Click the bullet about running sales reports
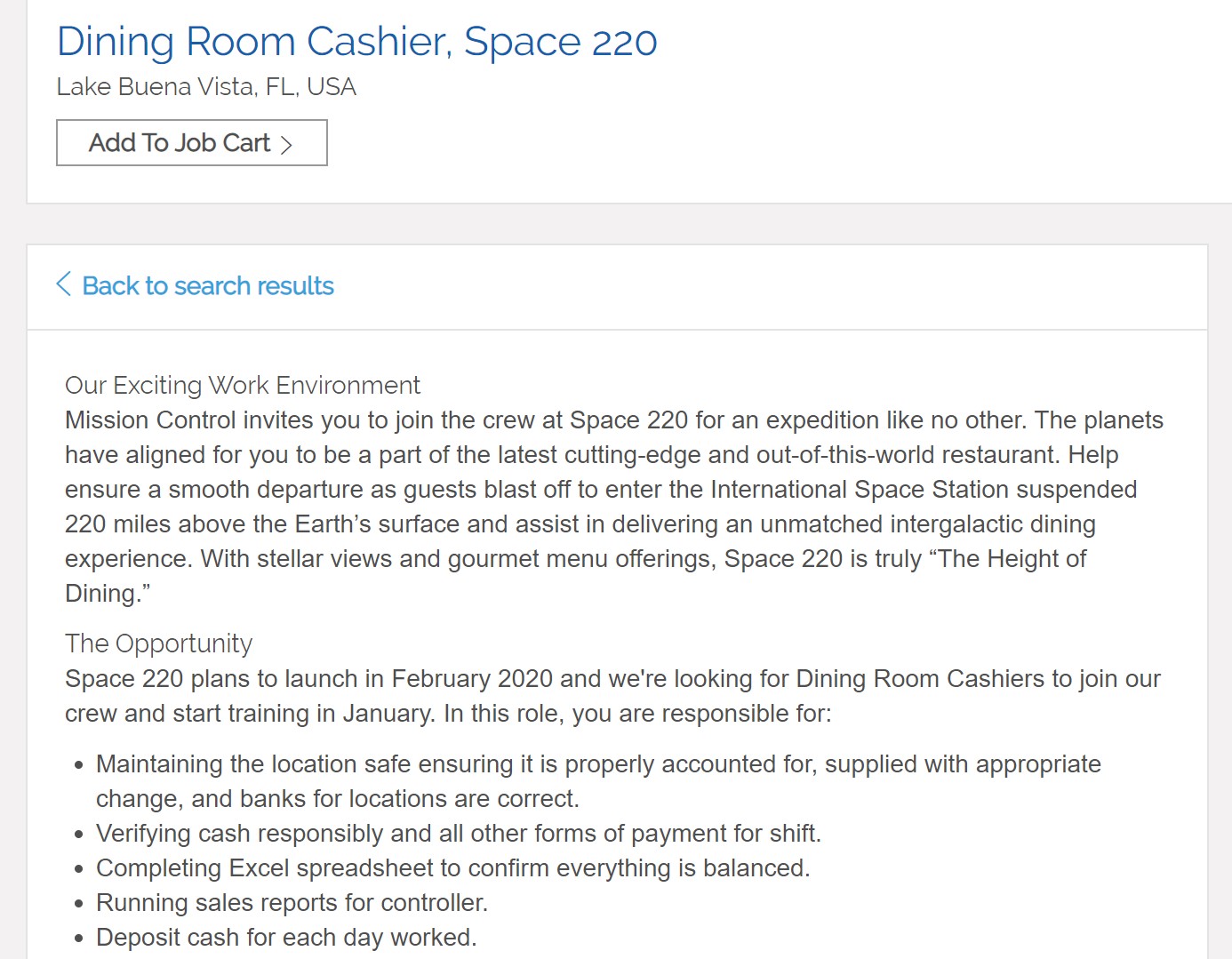The width and height of the screenshot is (1232, 959). pyautogui.click(x=292, y=902)
